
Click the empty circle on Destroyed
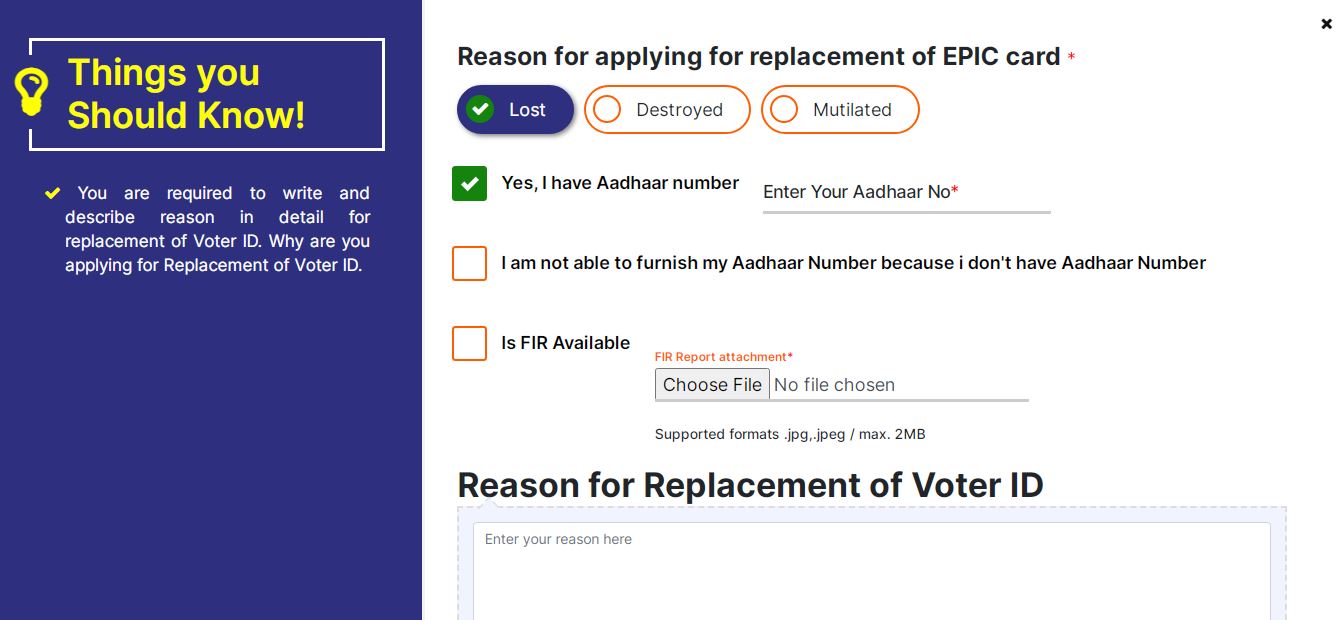pos(608,110)
